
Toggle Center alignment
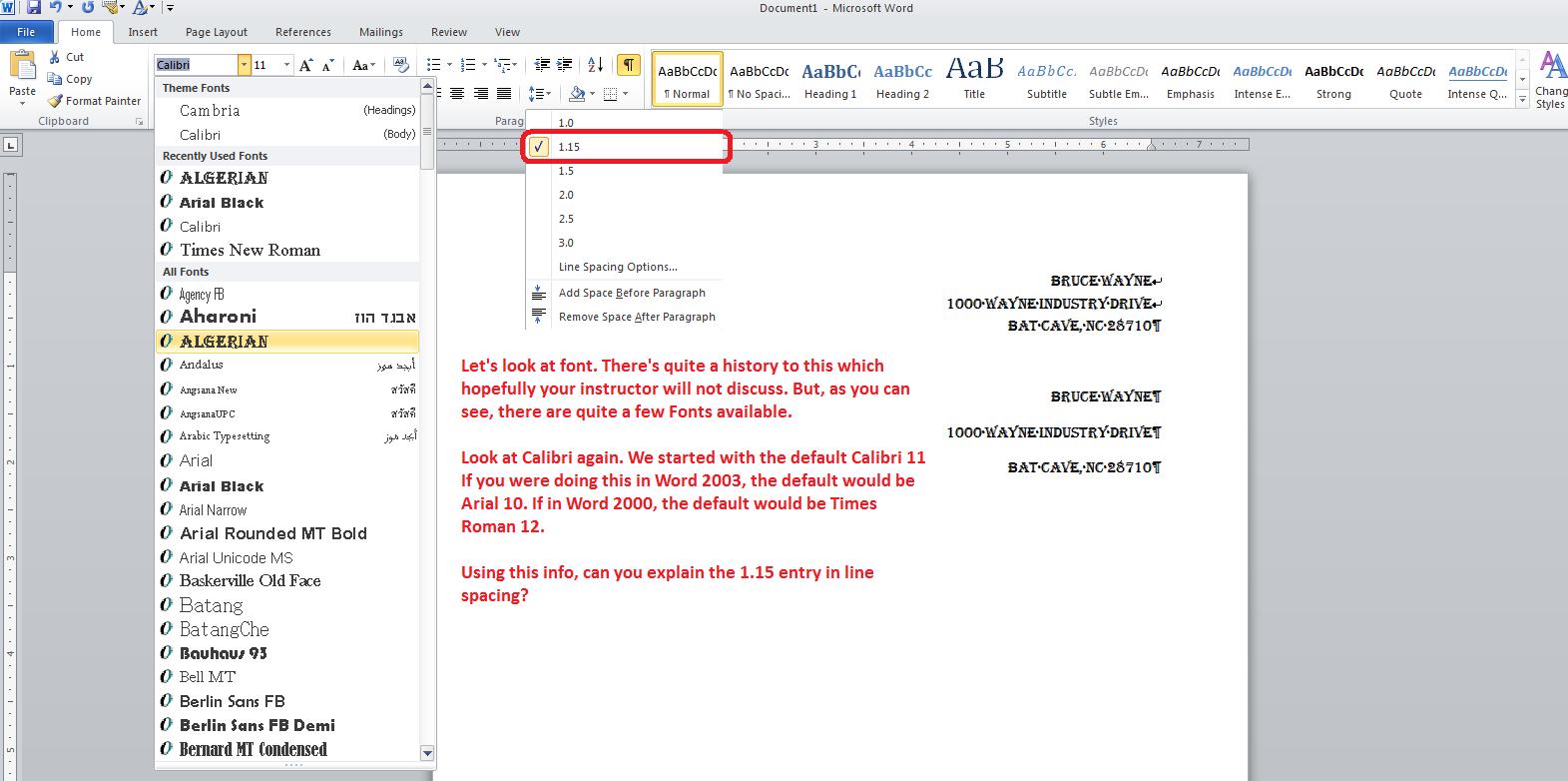pyautogui.click(x=457, y=94)
